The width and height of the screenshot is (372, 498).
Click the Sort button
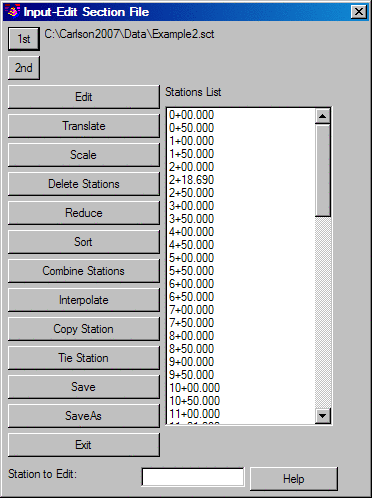[x=84, y=242]
